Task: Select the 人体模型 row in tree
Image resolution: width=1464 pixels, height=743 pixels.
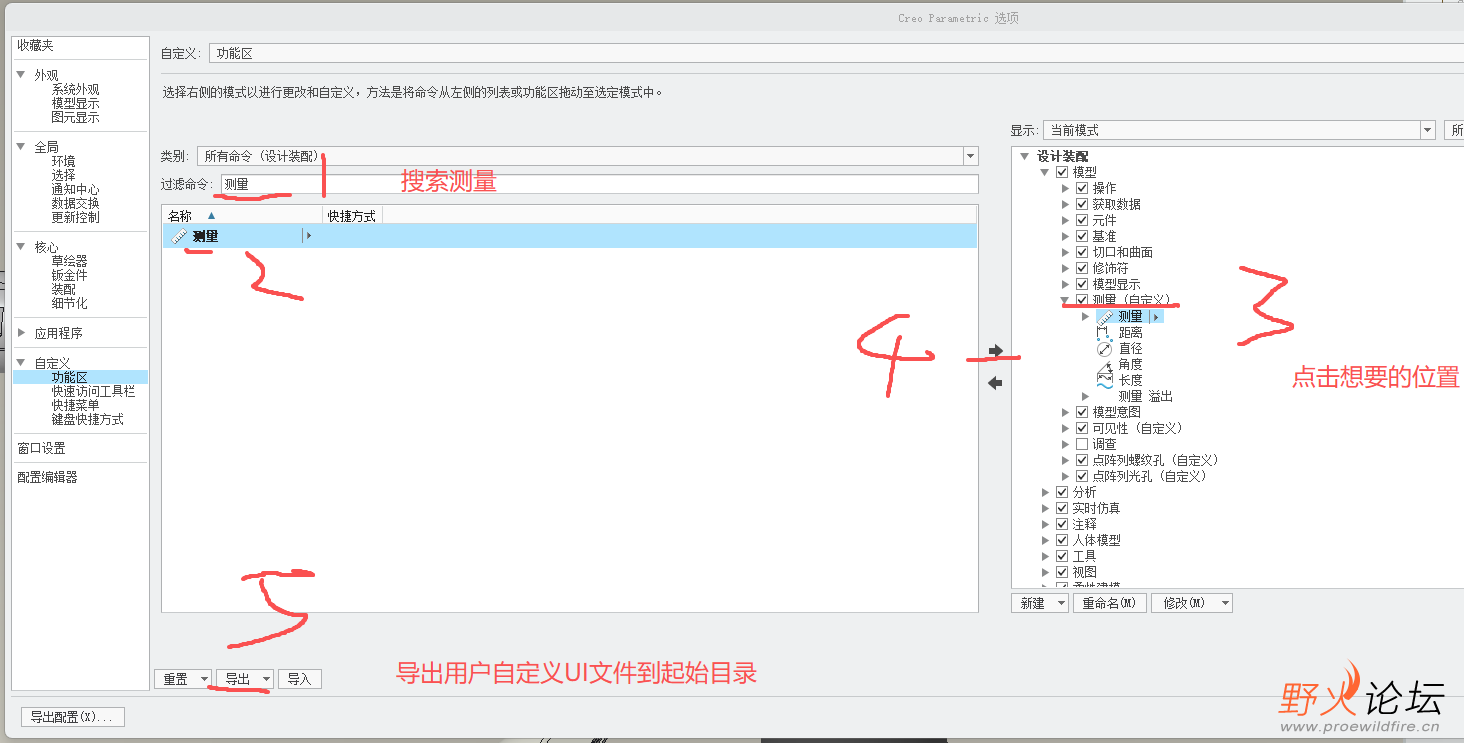Action: [1096, 540]
